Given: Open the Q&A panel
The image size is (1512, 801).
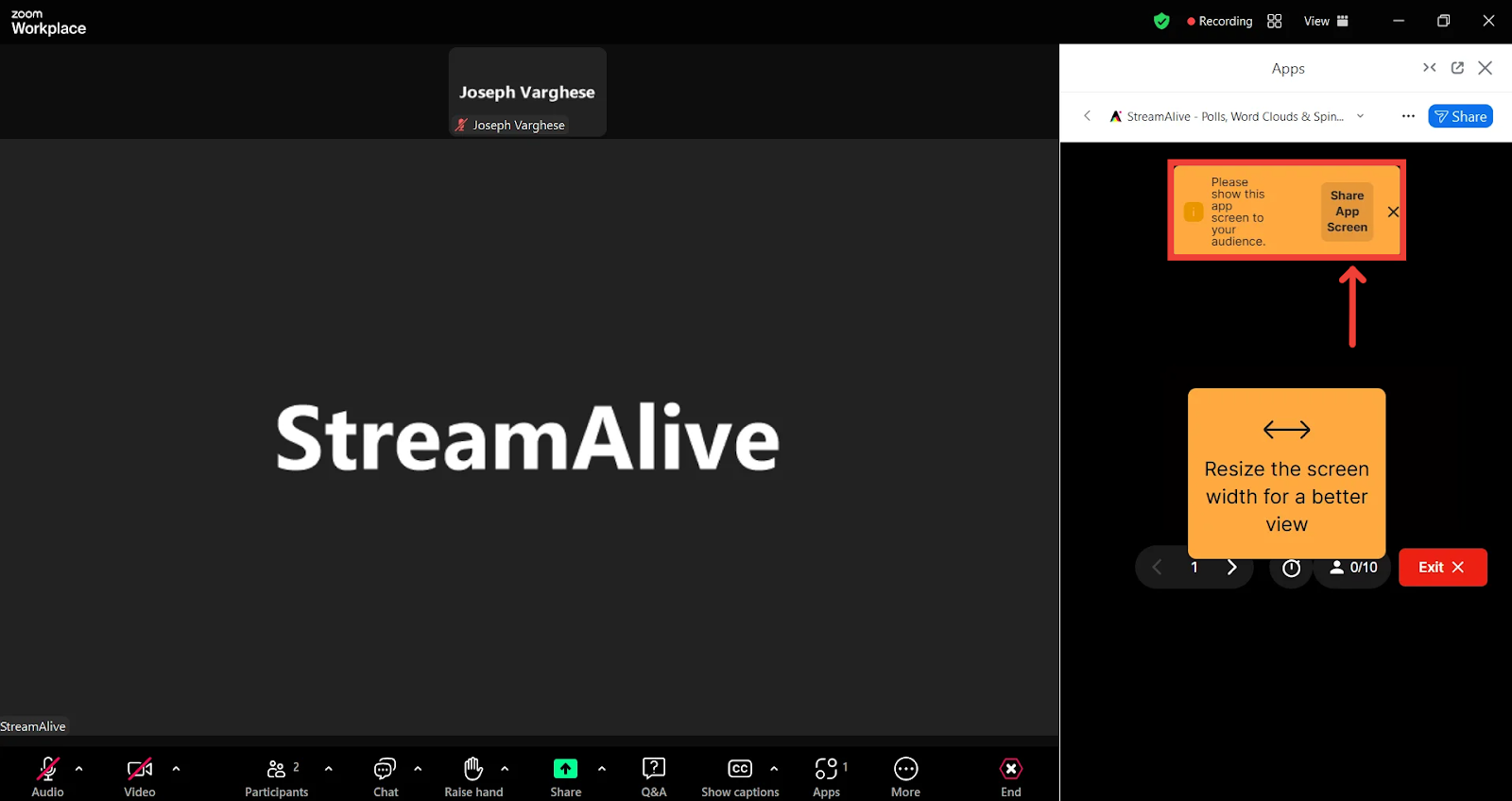Looking at the screenshot, I should (x=654, y=776).
